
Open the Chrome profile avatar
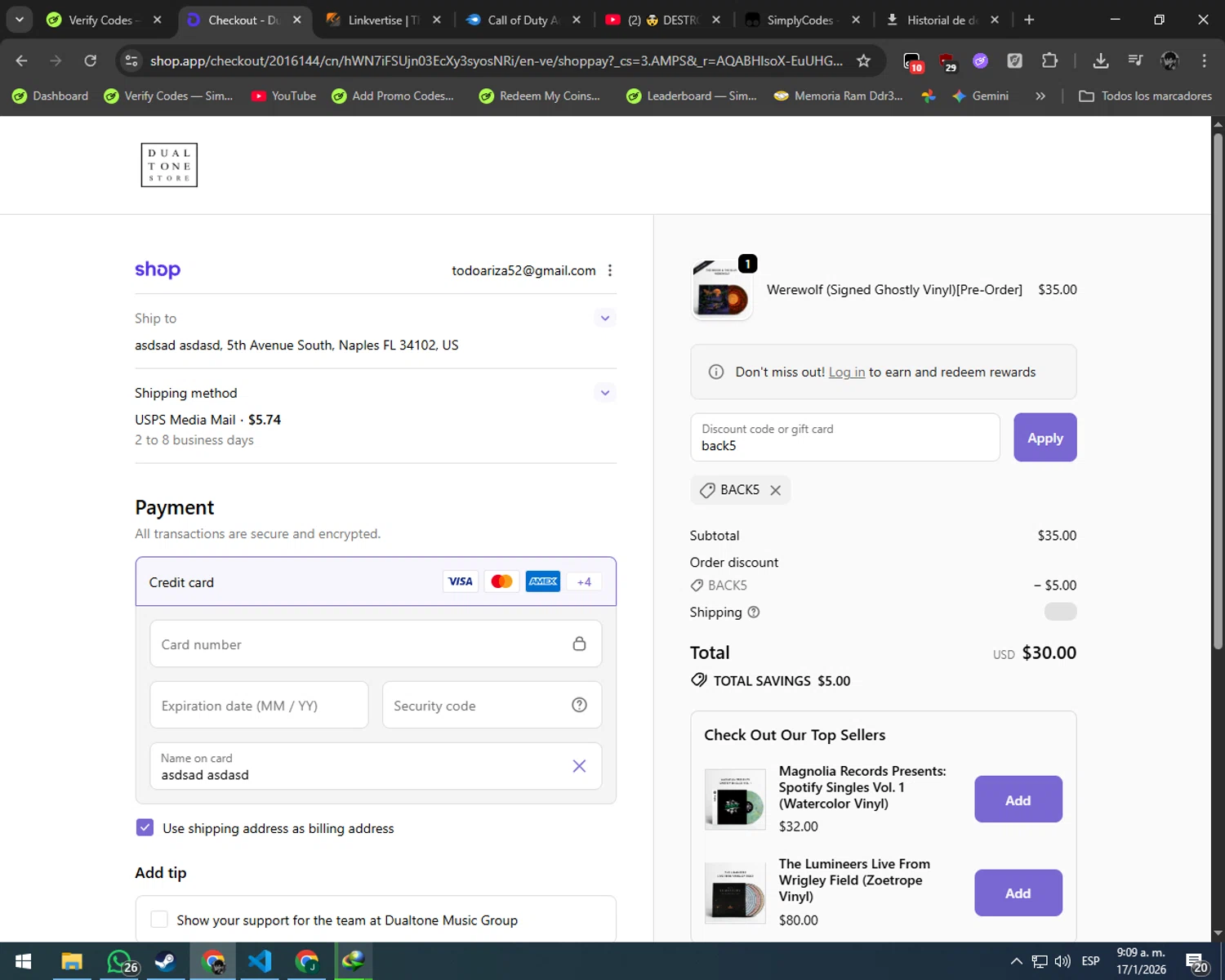click(1170, 60)
